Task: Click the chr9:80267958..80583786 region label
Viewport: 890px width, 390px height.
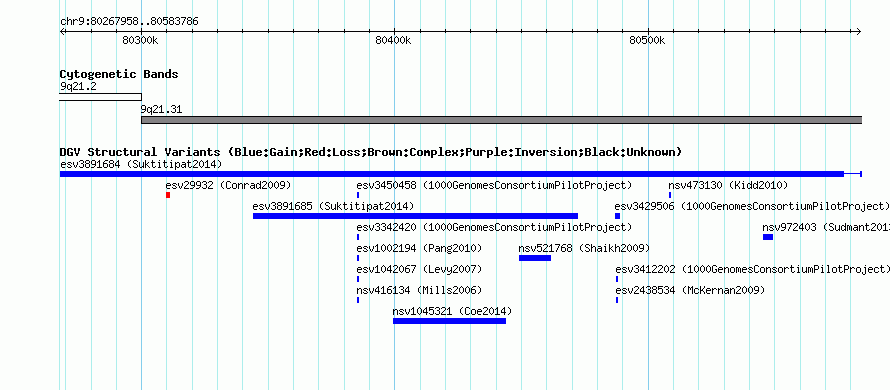Action: pos(129,22)
